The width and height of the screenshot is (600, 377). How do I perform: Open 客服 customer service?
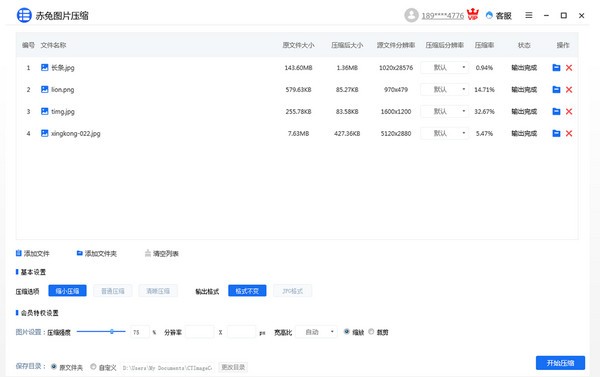tap(499, 15)
